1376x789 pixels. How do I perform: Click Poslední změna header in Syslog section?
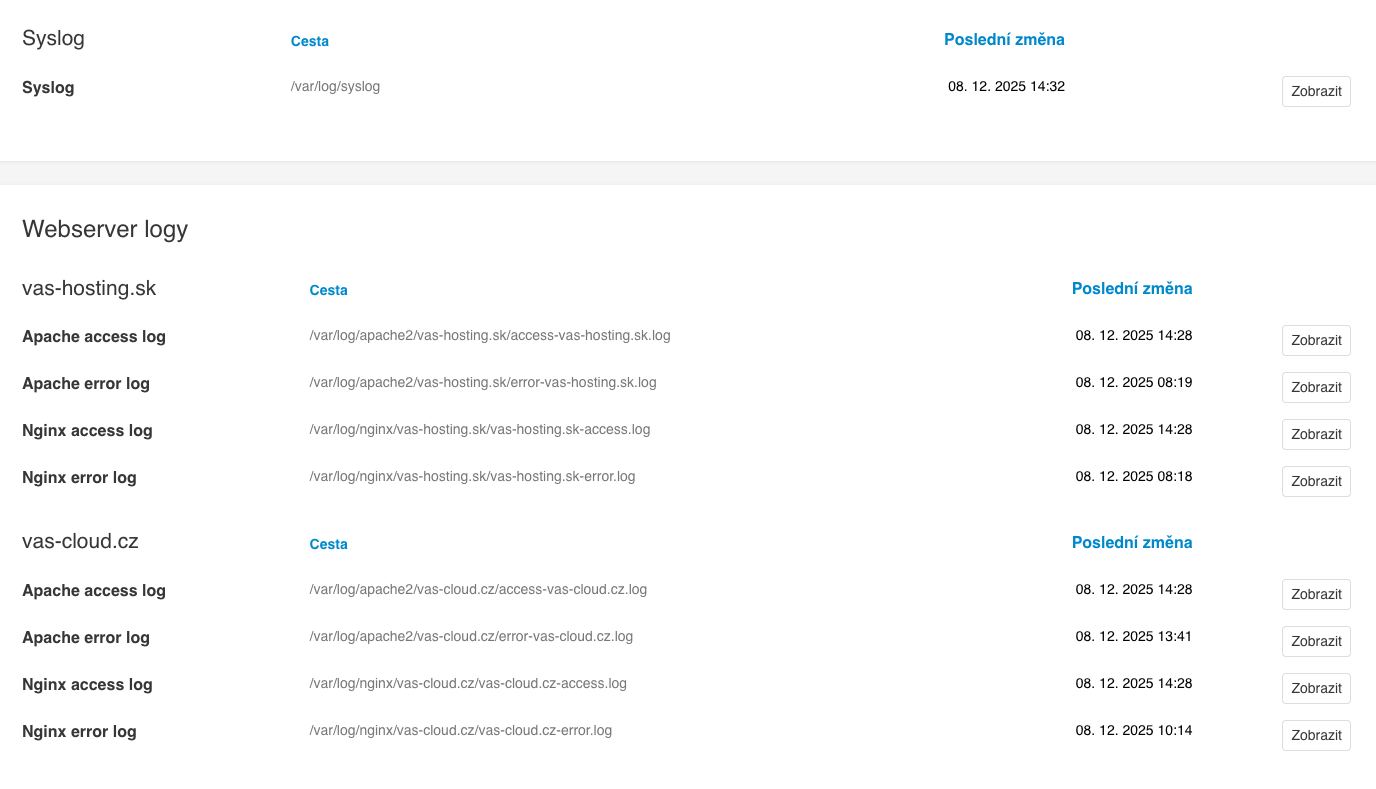(1004, 40)
